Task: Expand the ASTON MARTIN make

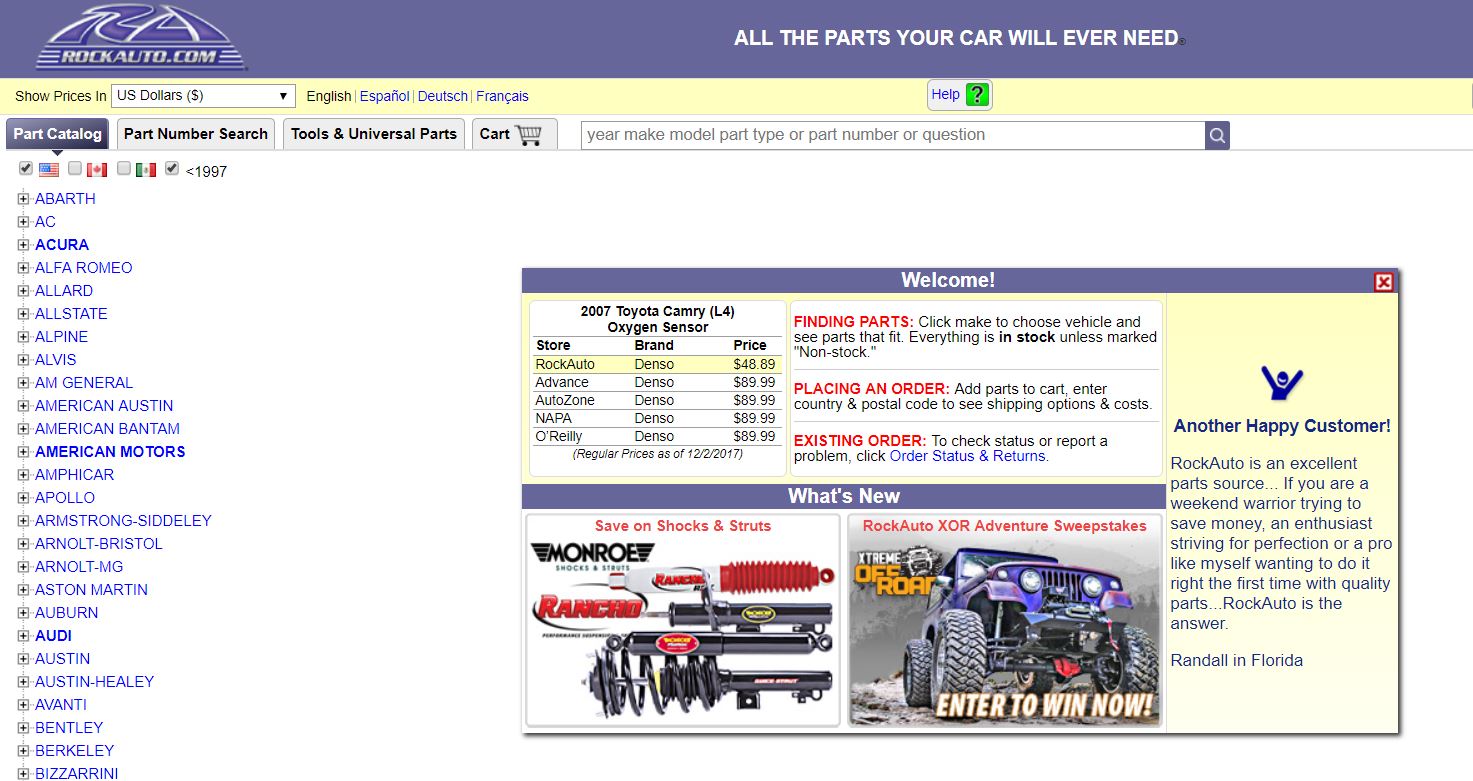Action: tap(24, 590)
